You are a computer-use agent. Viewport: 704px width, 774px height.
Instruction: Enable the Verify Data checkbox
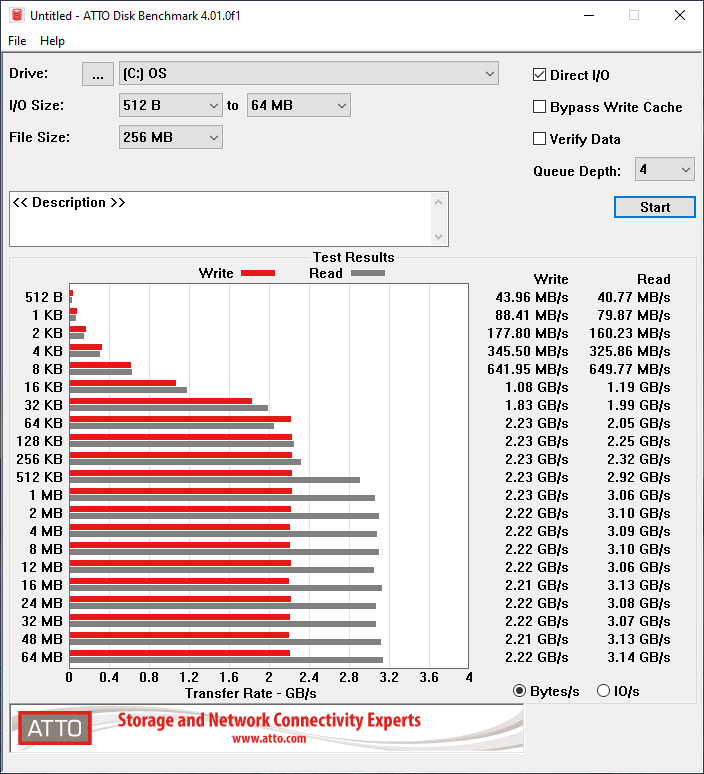point(539,139)
